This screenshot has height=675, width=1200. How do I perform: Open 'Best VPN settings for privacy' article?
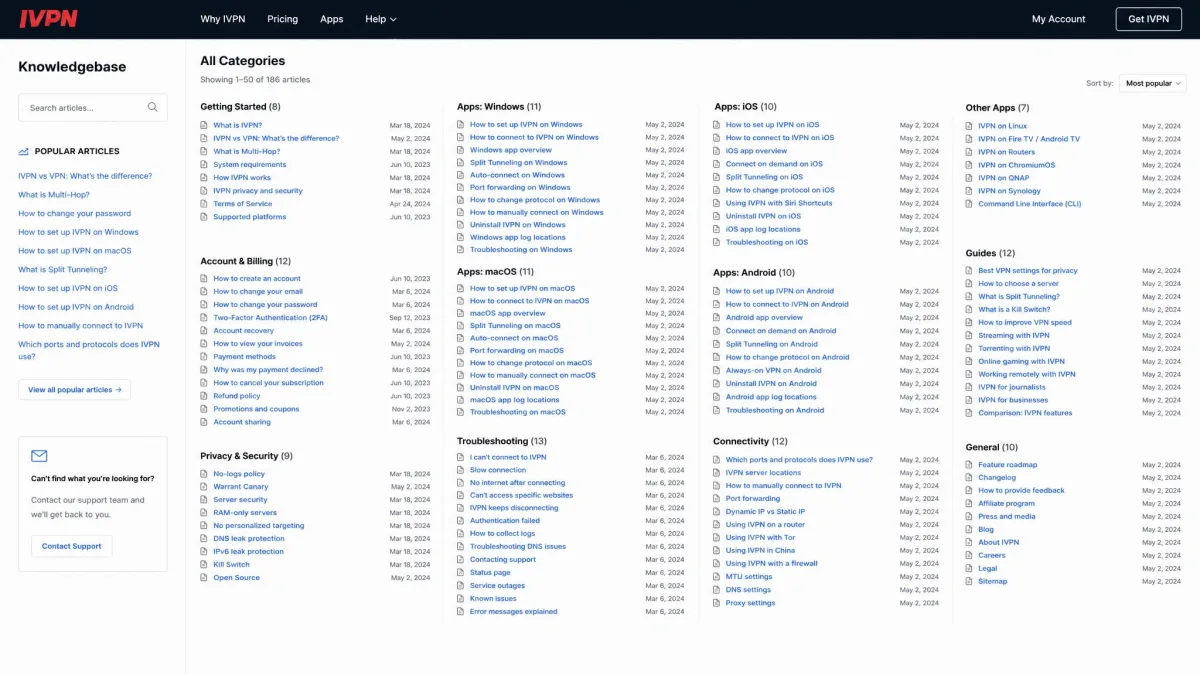[1028, 271]
